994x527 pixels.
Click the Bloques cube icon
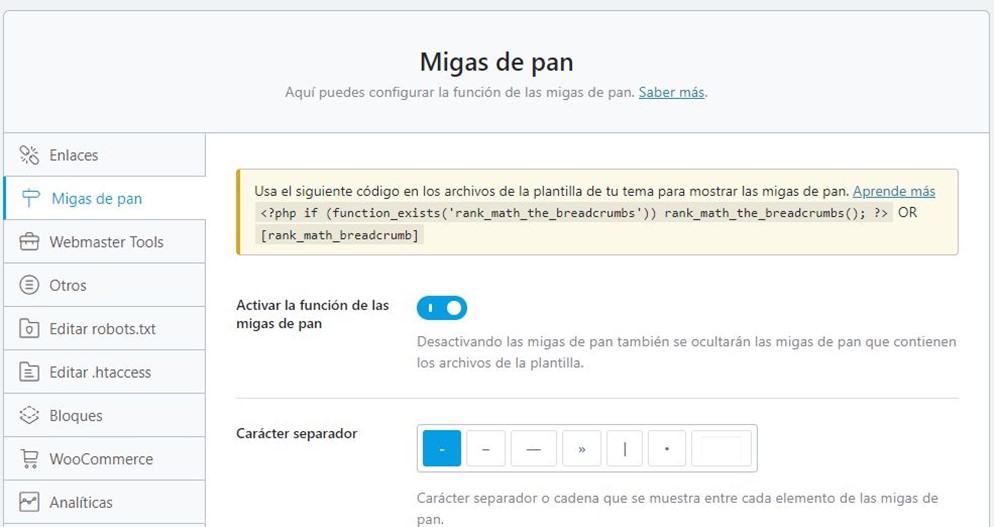point(30,415)
